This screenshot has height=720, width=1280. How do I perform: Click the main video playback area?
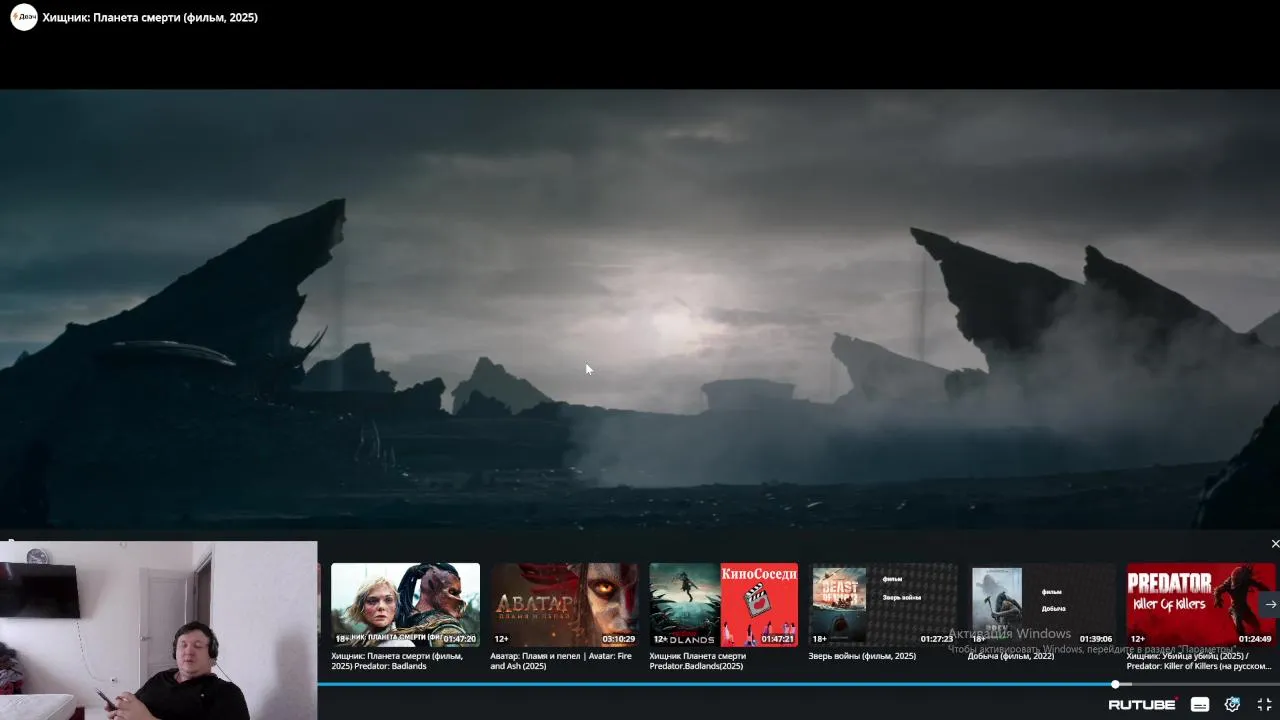click(x=640, y=308)
